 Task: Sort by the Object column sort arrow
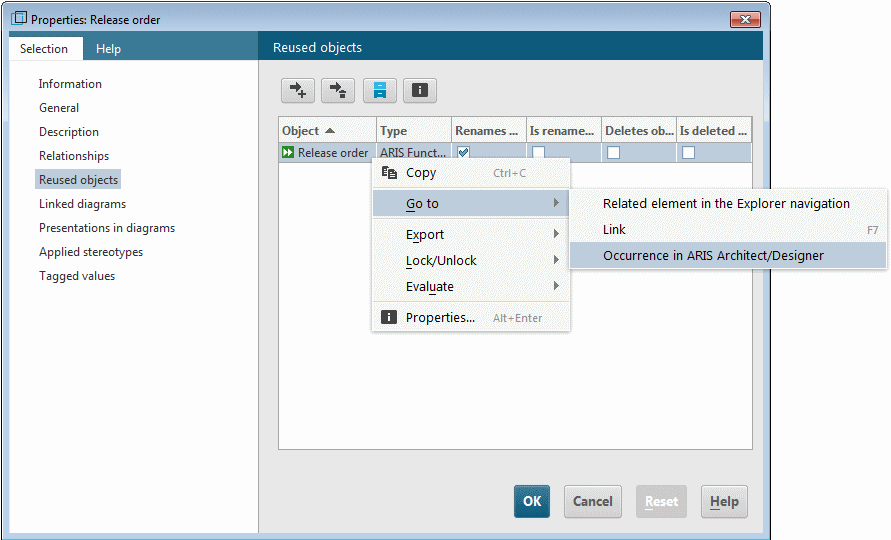[x=330, y=131]
